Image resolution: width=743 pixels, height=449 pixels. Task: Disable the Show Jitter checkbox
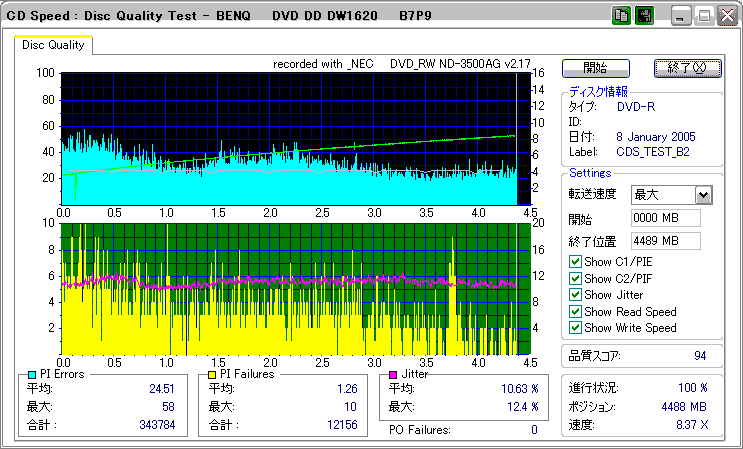point(575,295)
